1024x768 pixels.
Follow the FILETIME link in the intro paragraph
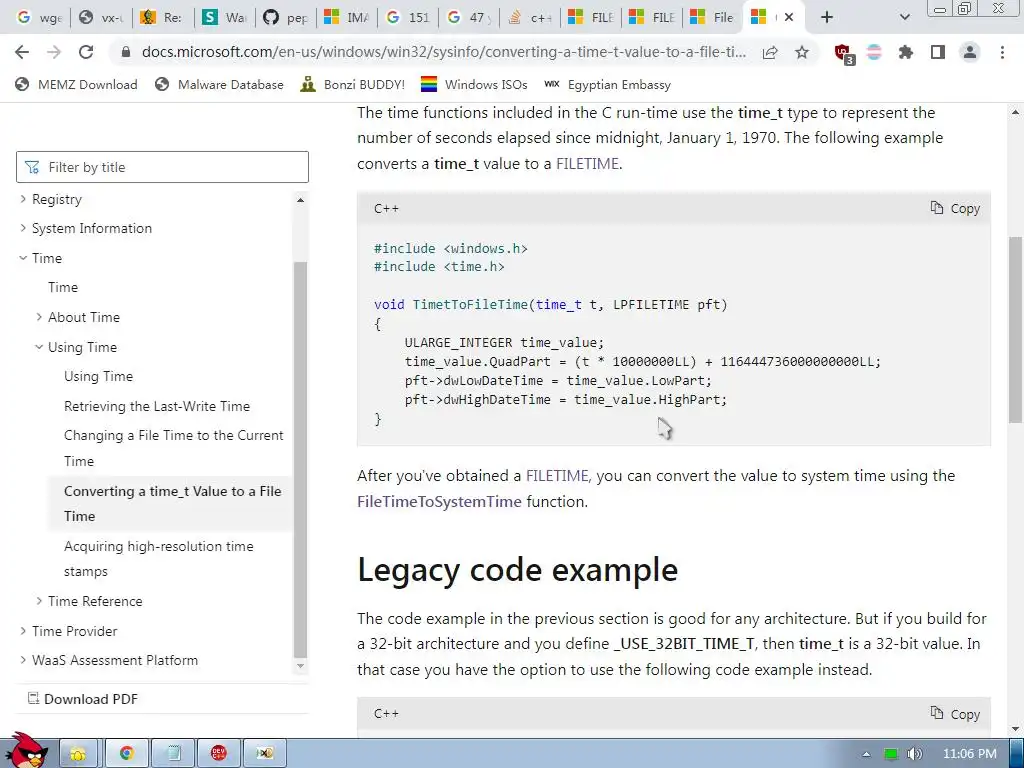pyautogui.click(x=586, y=164)
